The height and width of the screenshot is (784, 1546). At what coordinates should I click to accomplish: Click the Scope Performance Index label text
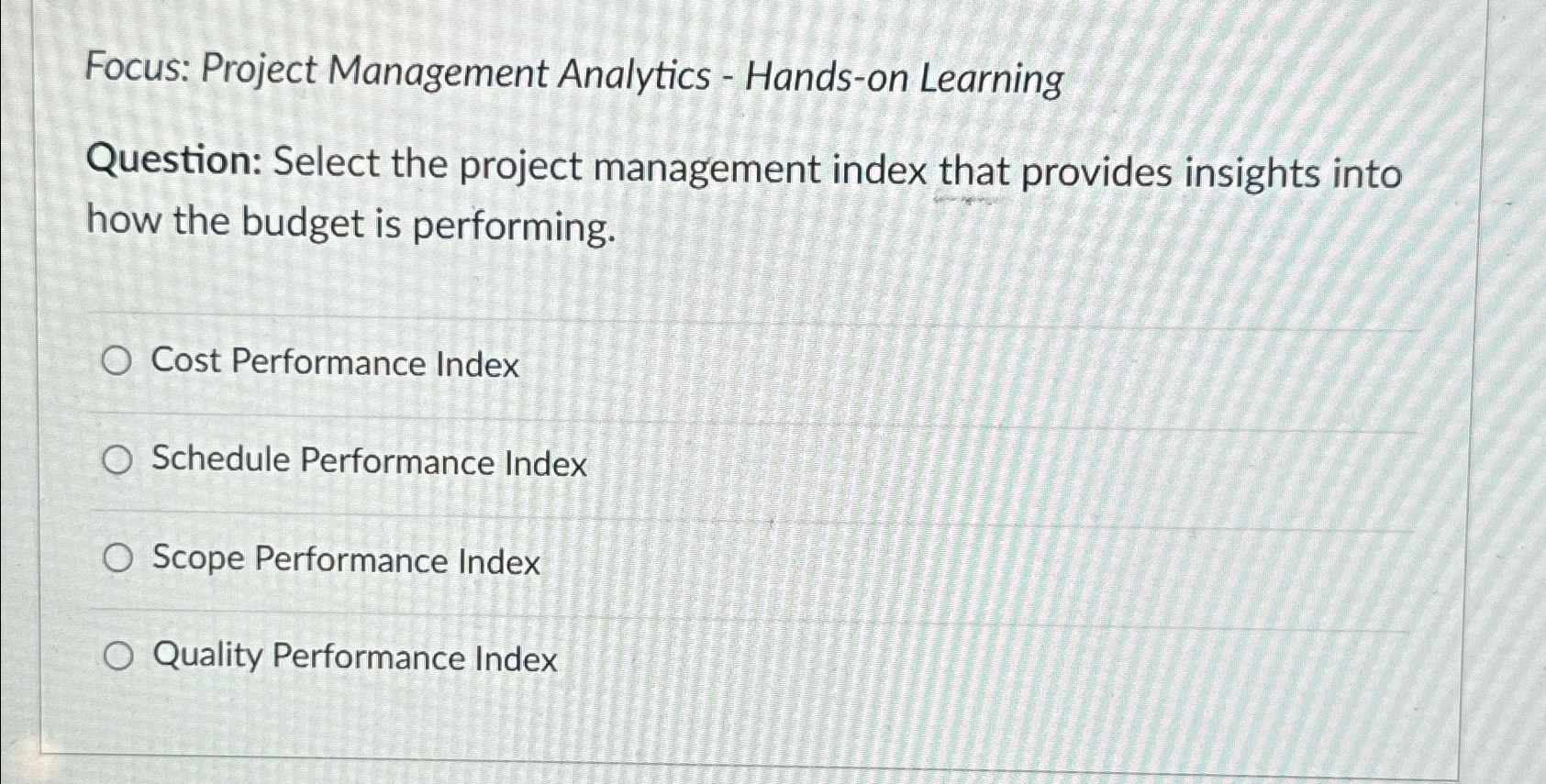[344, 561]
